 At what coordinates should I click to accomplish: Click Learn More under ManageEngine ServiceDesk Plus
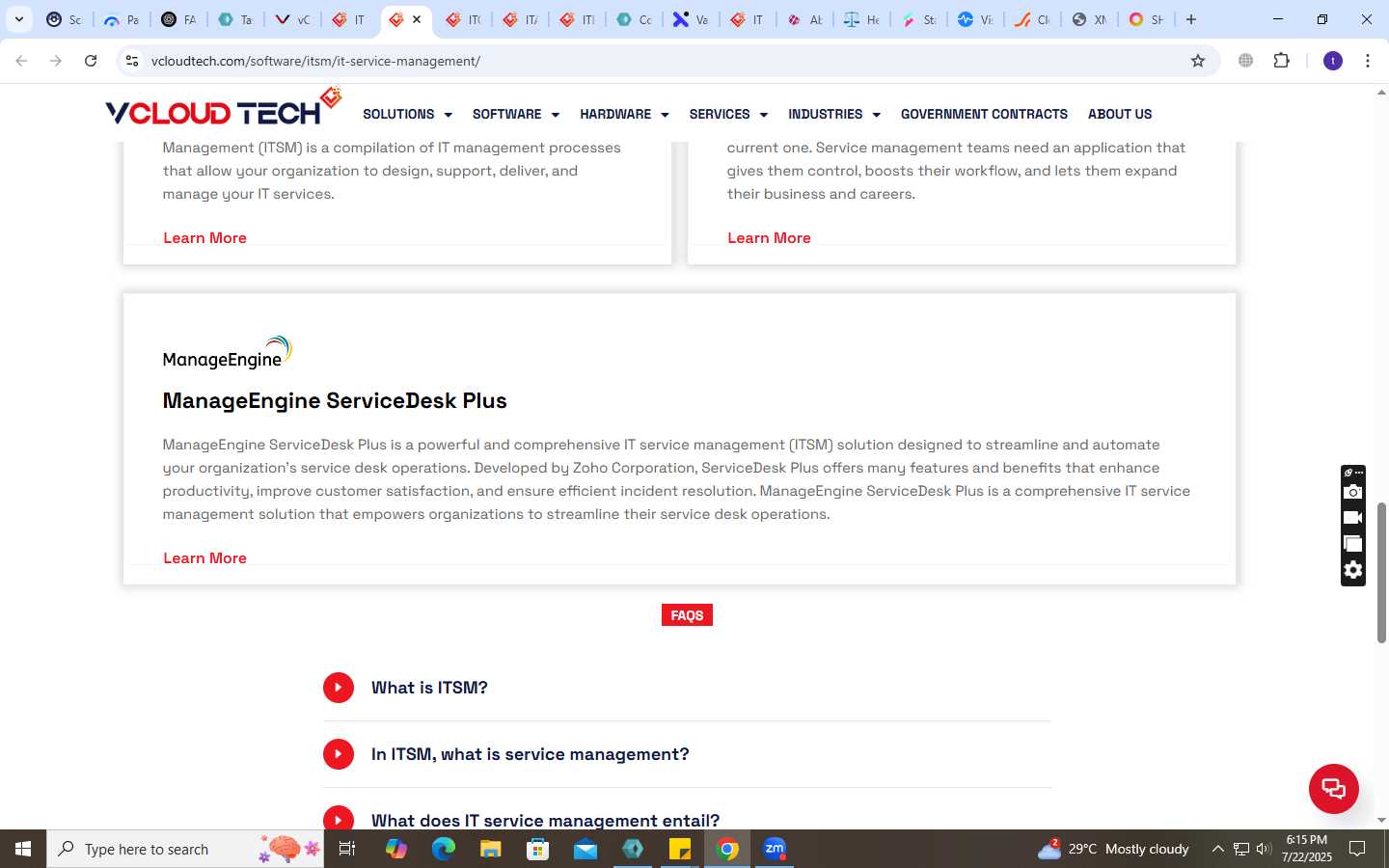pos(204,558)
